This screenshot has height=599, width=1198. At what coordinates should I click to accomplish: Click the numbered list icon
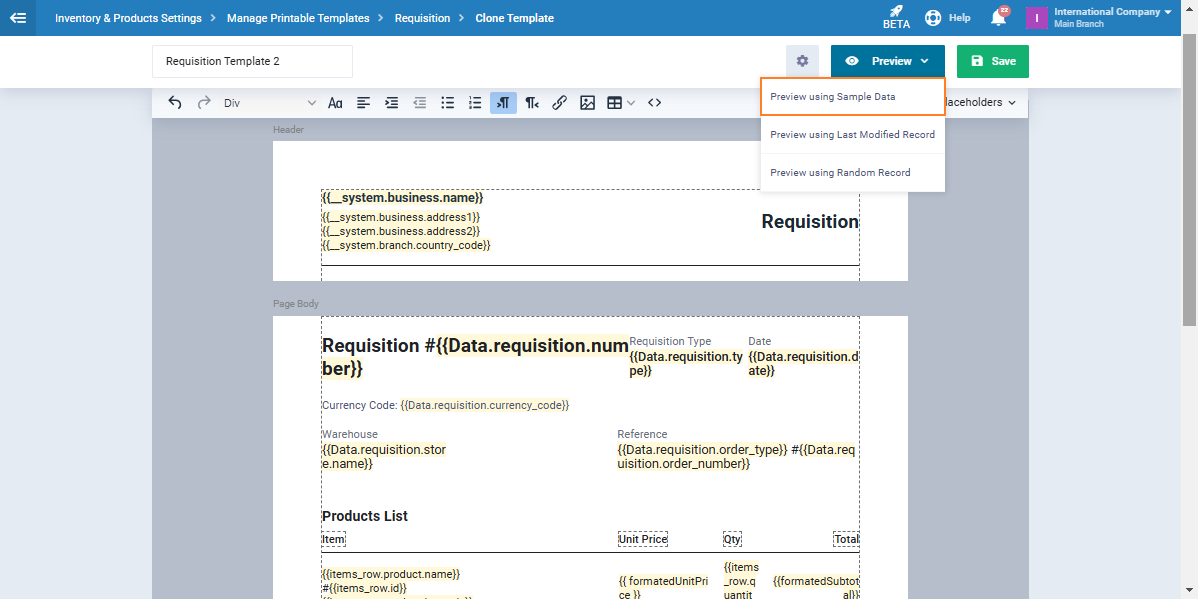tap(475, 102)
